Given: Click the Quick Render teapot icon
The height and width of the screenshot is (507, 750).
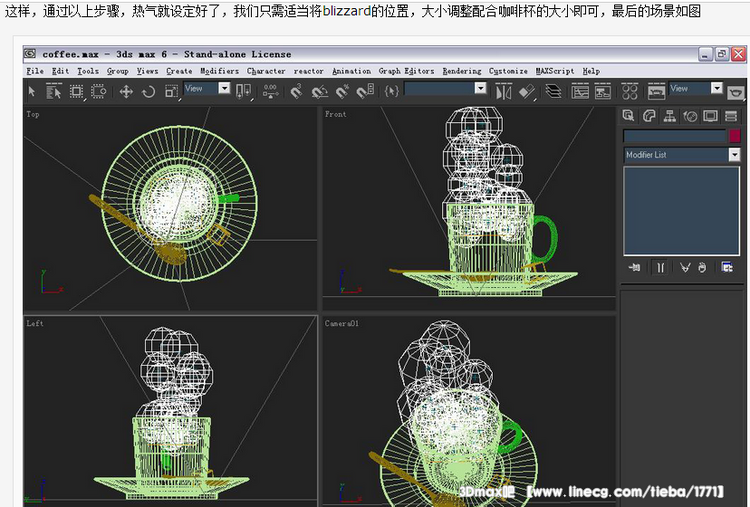Looking at the screenshot, I should [x=736, y=91].
